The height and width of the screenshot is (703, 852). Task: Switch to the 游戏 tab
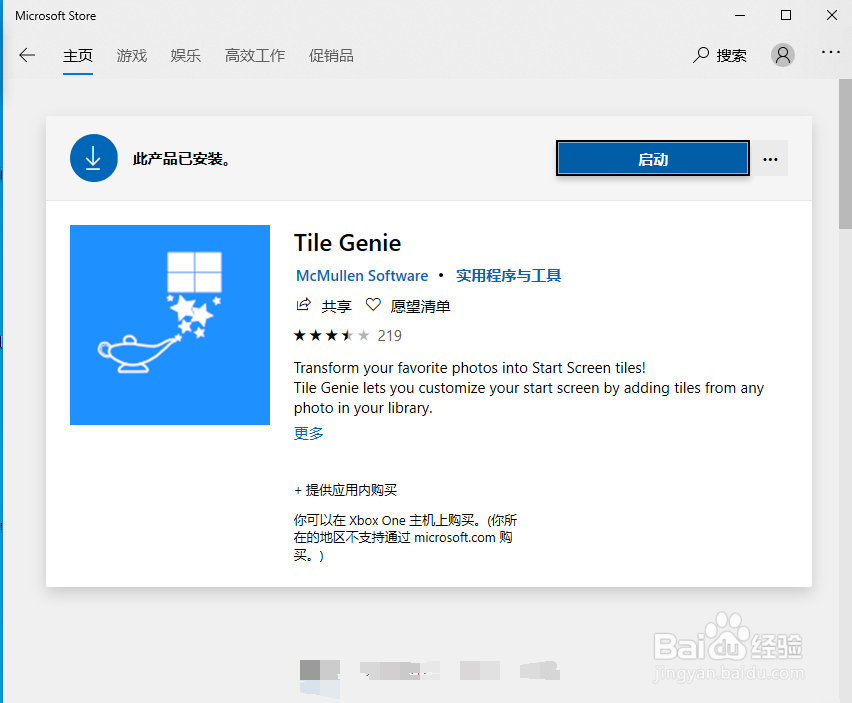pyautogui.click(x=131, y=55)
